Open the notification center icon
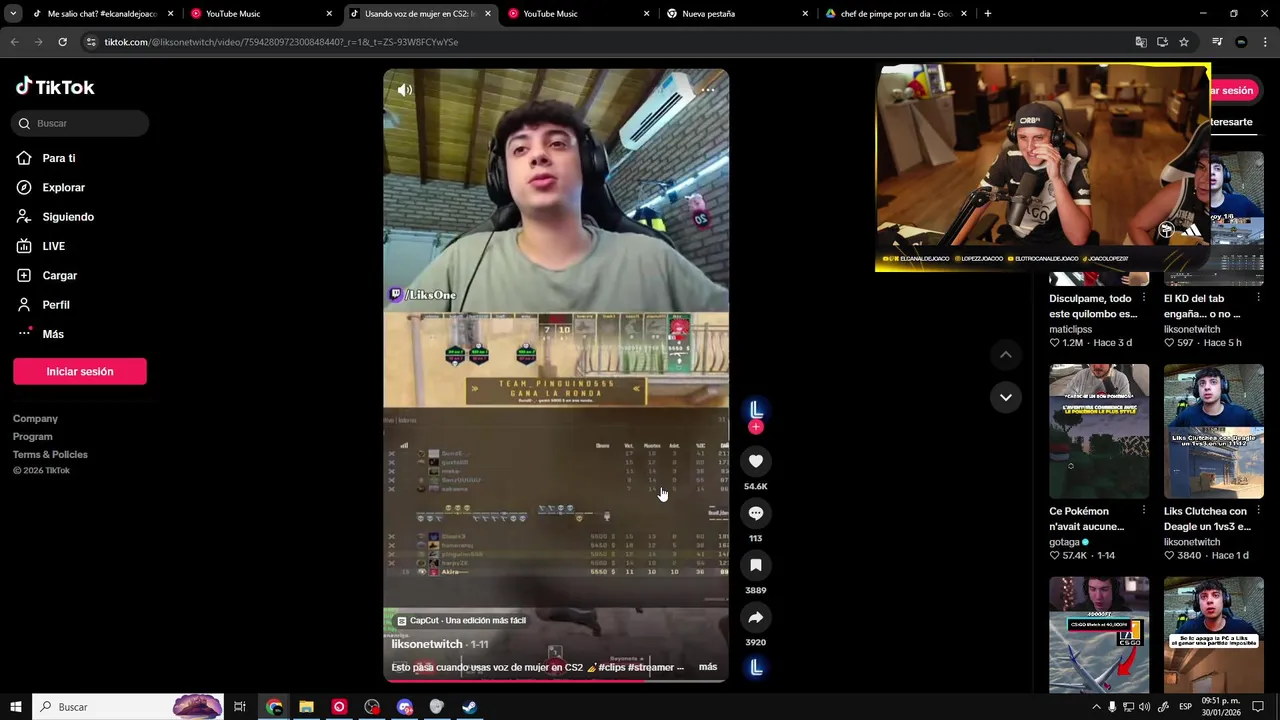The image size is (1280, 720). point(1259,707)
